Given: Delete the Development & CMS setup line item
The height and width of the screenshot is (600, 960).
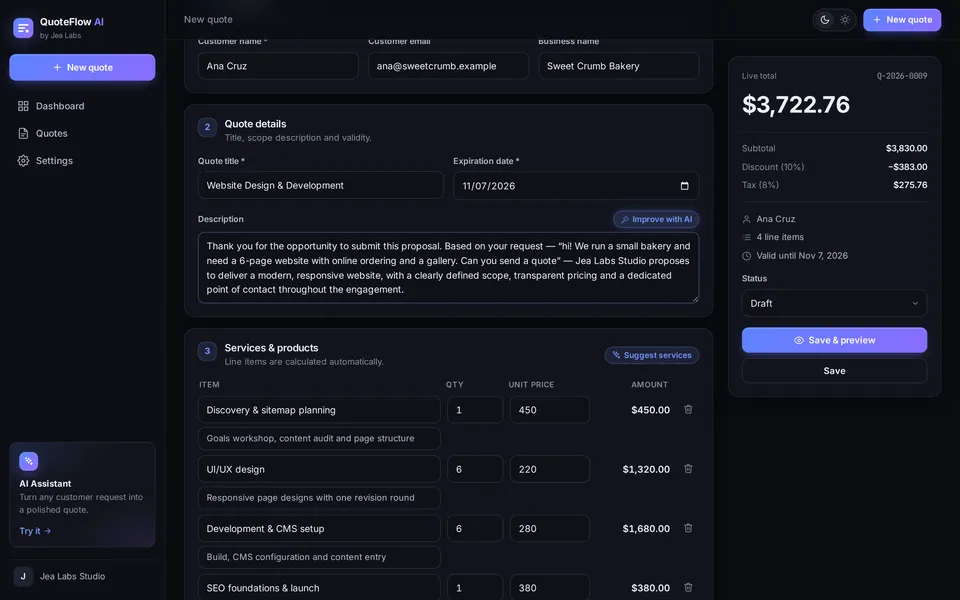Looking at the screenshot, I should point(688,528).
